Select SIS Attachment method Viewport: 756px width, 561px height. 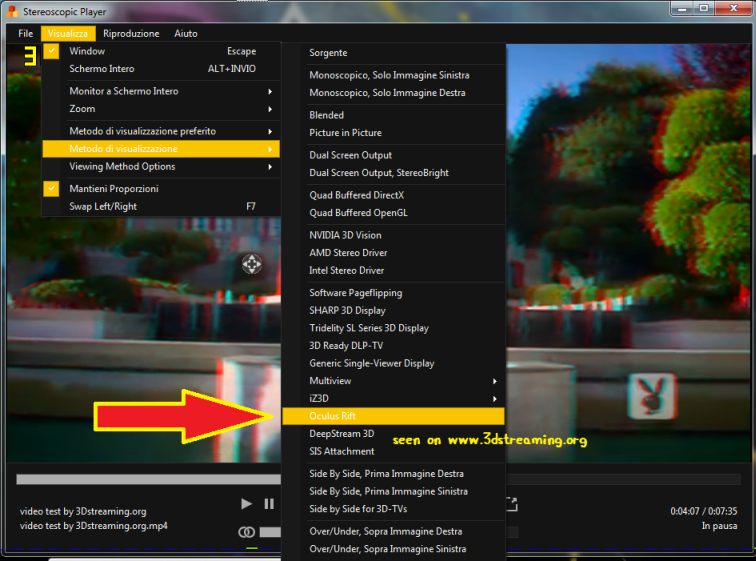393,451
